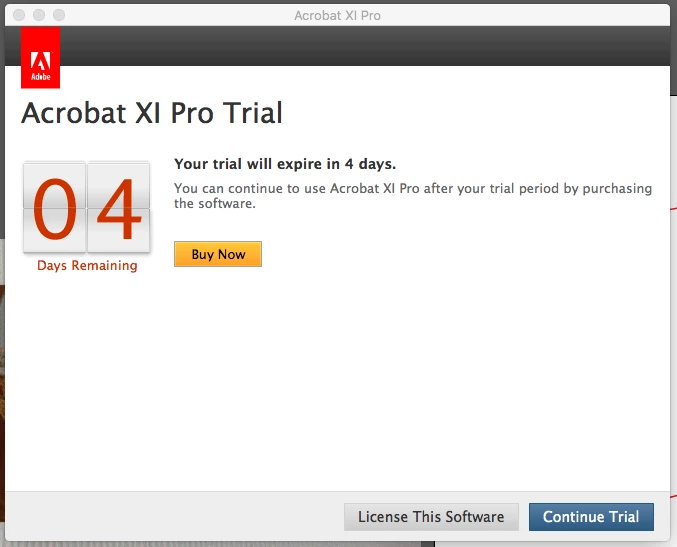Close the Acrobat XI Pro dialog

pos(19,15)
